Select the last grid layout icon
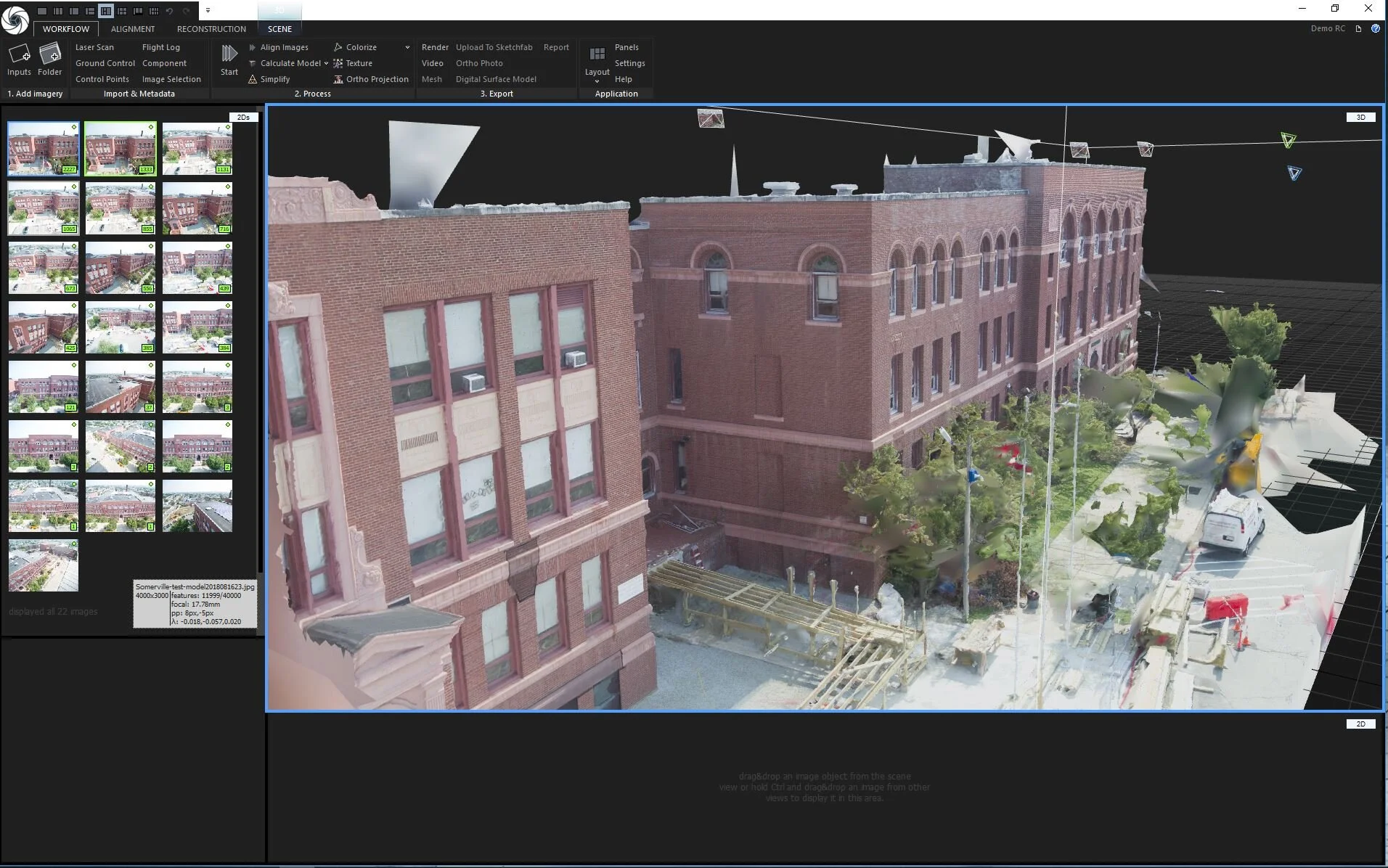The image size is (1388, 868). pos(154,11)
